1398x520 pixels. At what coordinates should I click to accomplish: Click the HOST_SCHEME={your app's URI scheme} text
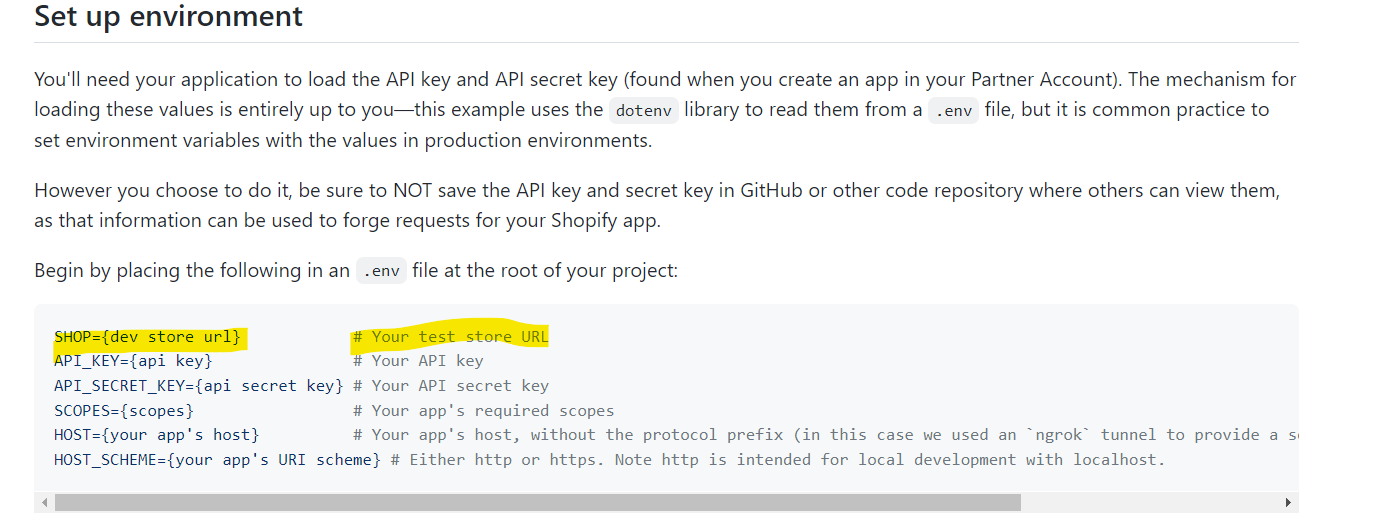click(x=217, y=460)
